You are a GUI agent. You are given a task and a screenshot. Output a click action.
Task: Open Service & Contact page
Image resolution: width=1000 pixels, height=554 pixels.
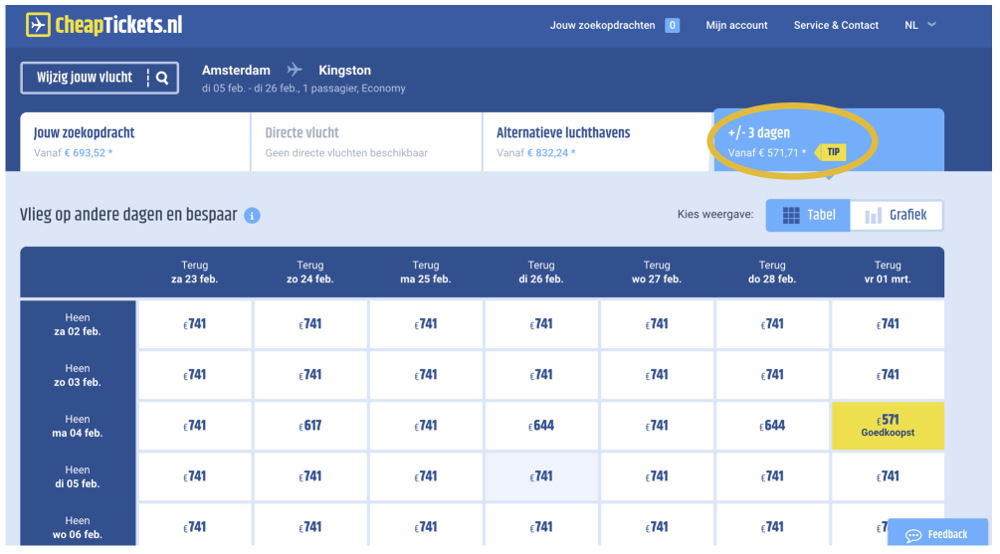click(836, 26)
